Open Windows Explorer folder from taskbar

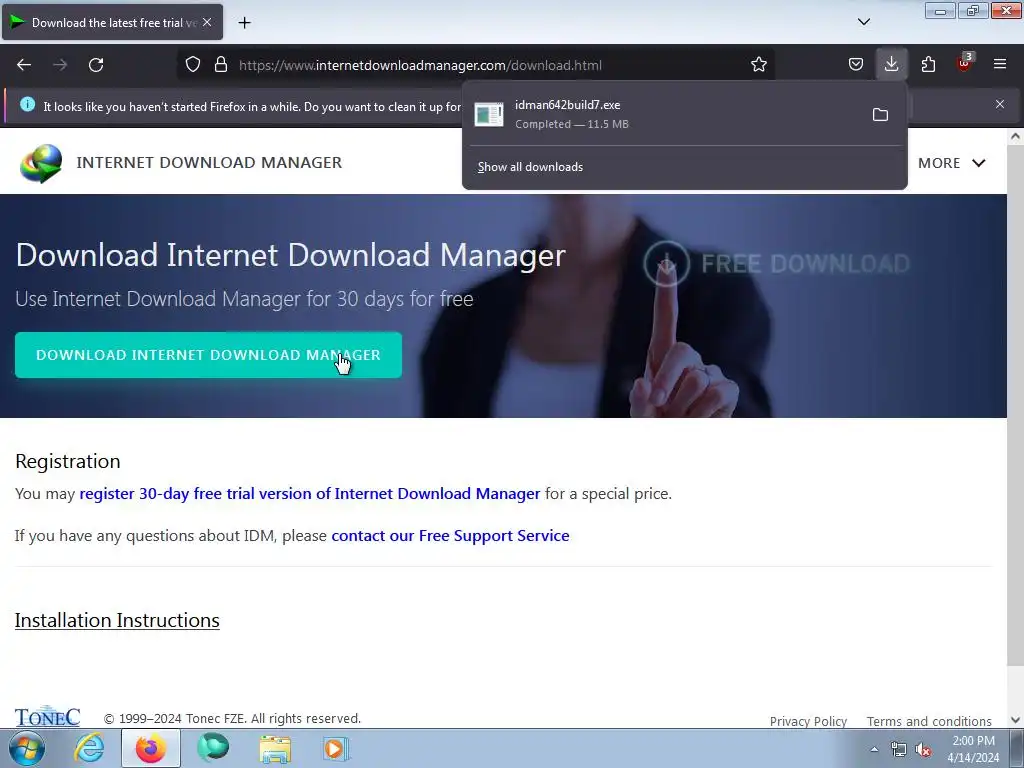[x=275, y=748]
